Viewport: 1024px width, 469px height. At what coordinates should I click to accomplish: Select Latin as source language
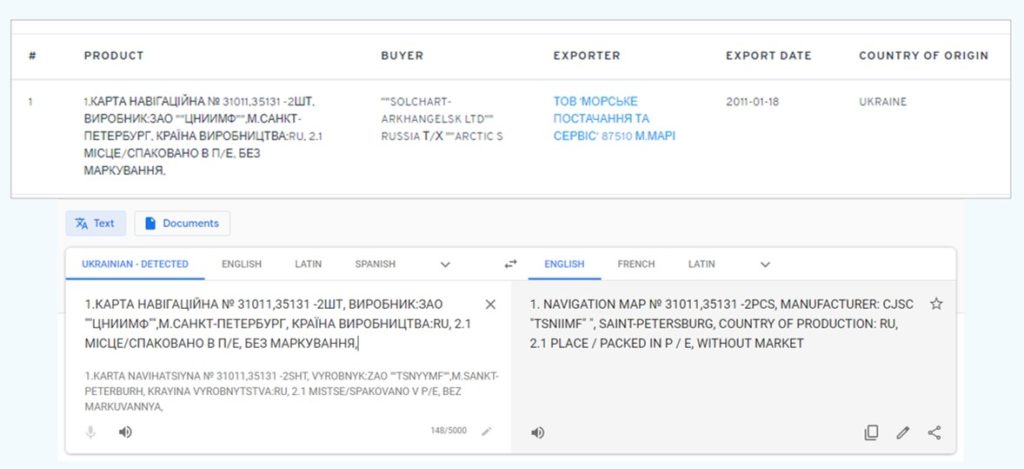(x=308, y=264)
